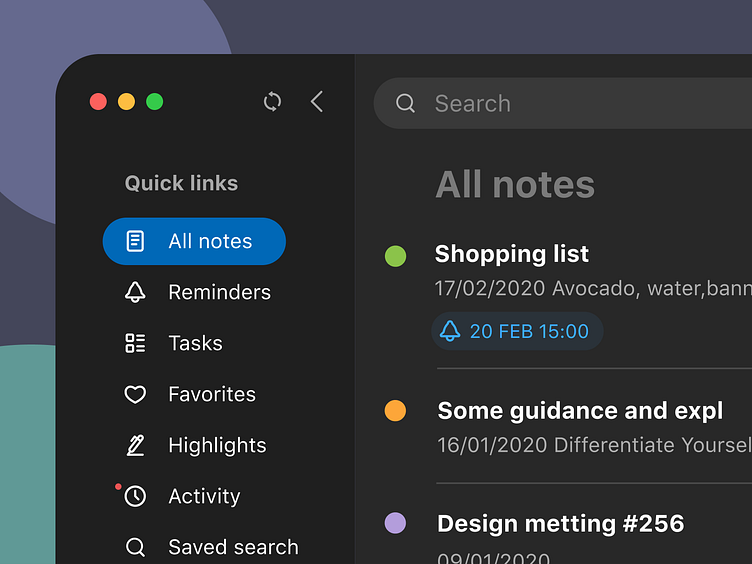This screenshot has width=752, height=564.
Task: Click the Highlights pen icon
Action: [135, 446]
